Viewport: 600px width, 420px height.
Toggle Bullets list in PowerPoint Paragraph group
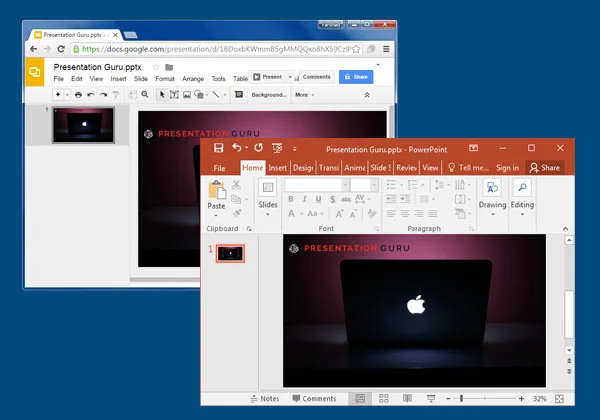click(391, 185)
